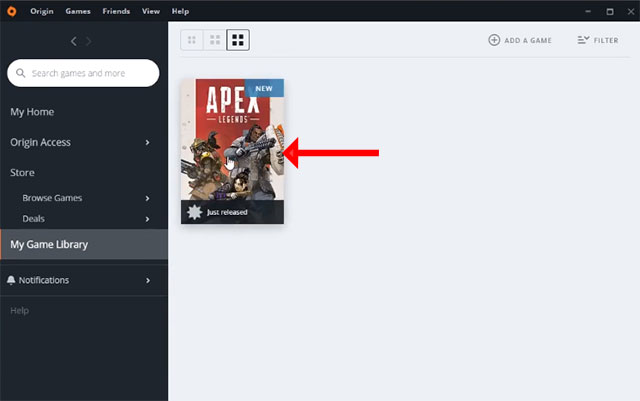
Task: Click the plus circle Add icon
Action: click(494, 40)
